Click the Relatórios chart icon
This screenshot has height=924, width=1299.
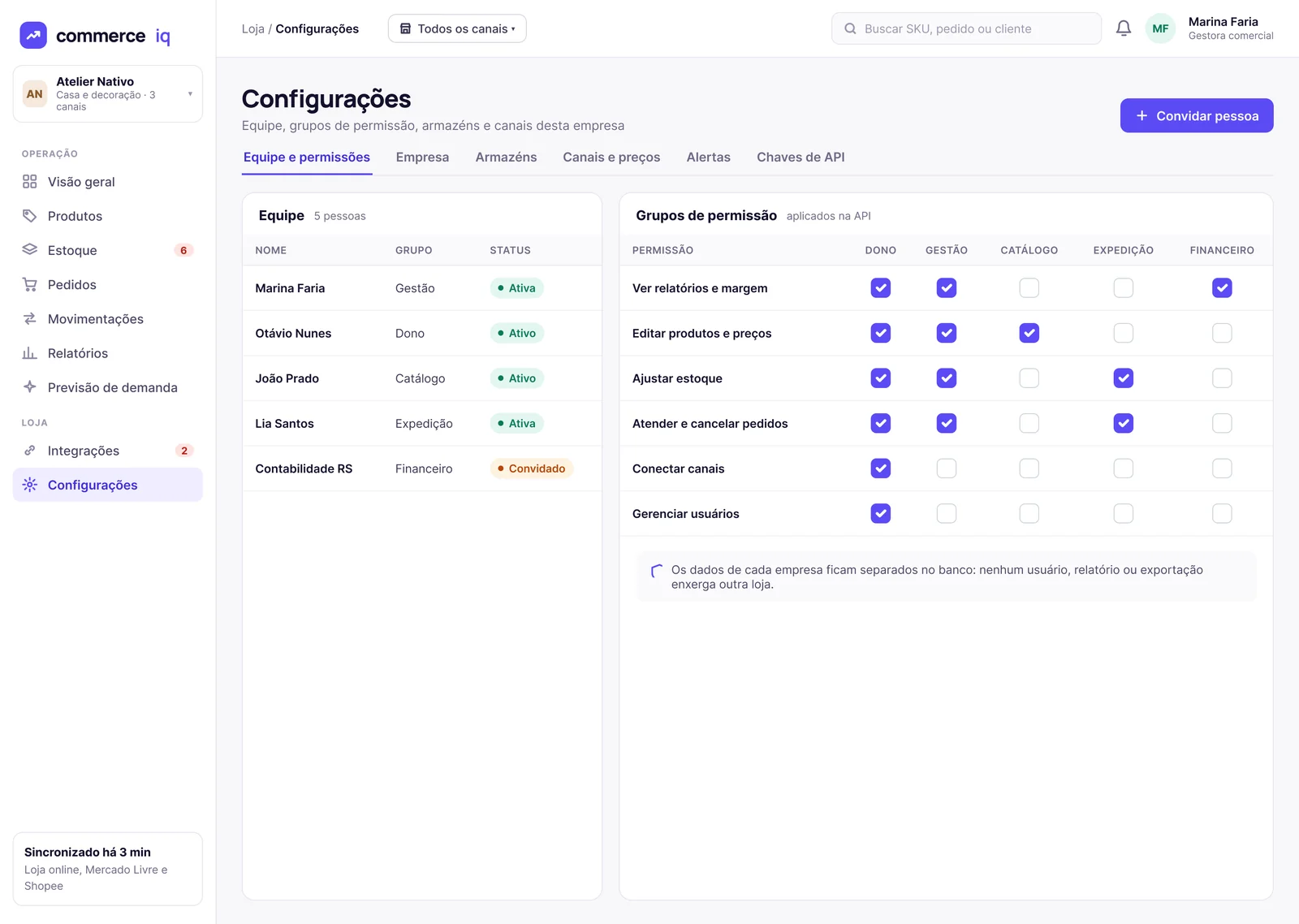click(30, 353)
